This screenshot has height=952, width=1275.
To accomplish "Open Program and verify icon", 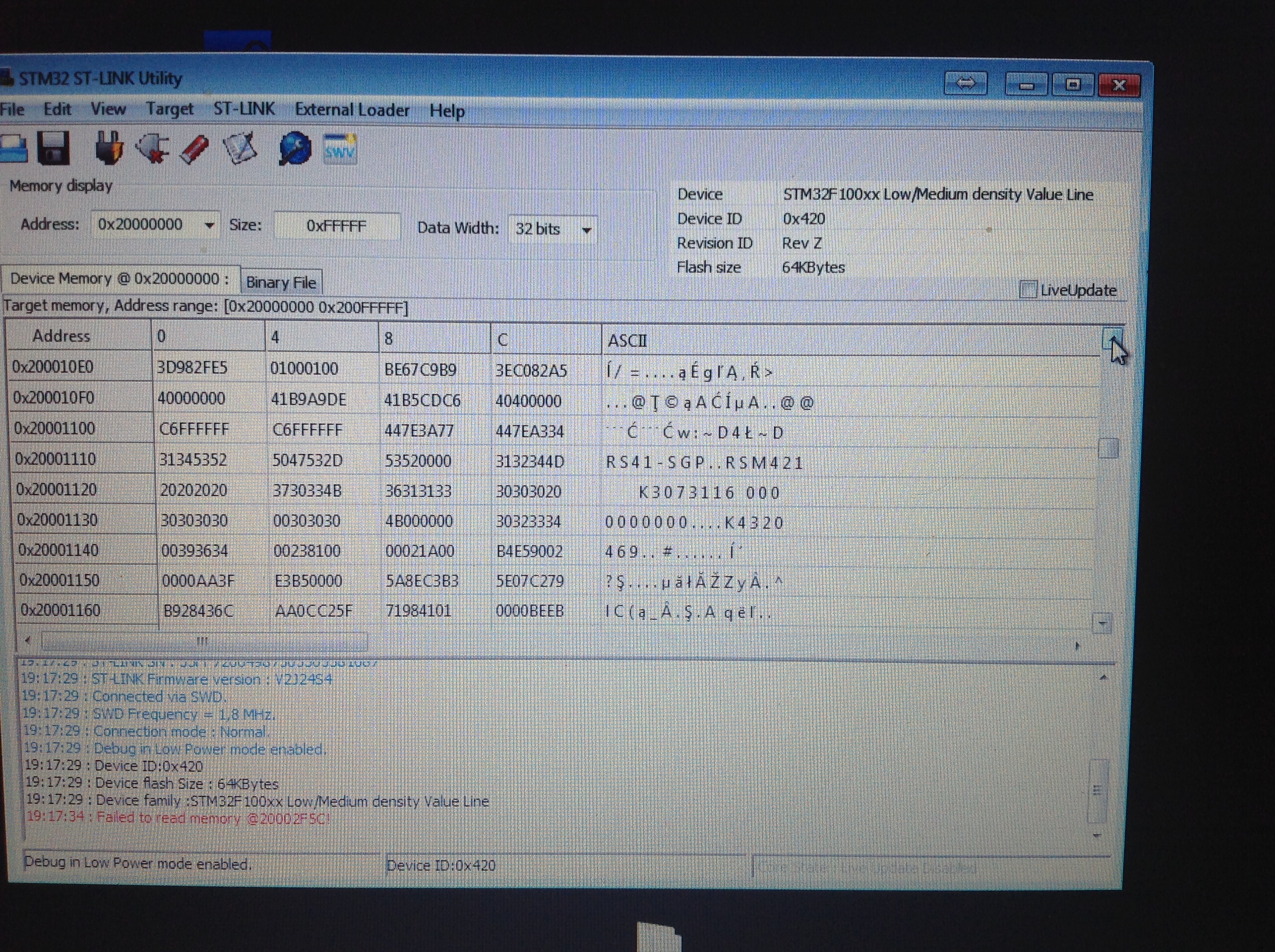I will (x=240, y=149).
